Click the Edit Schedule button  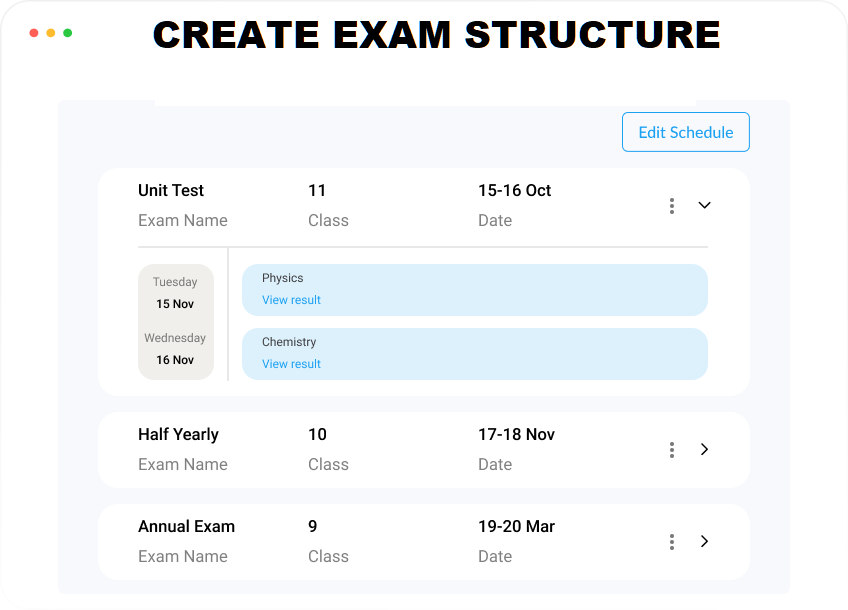[685, 132]
